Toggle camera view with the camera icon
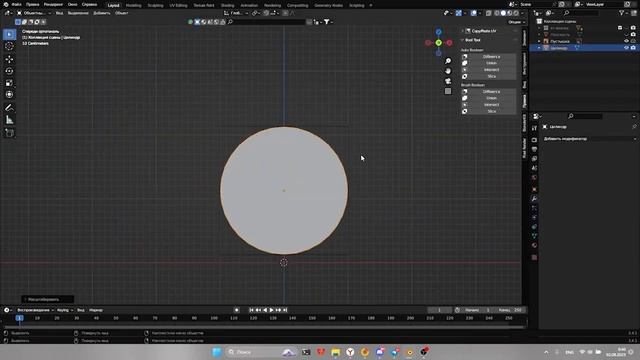The width and height of the screenshot is (640, 360). [x=448, y=81]
